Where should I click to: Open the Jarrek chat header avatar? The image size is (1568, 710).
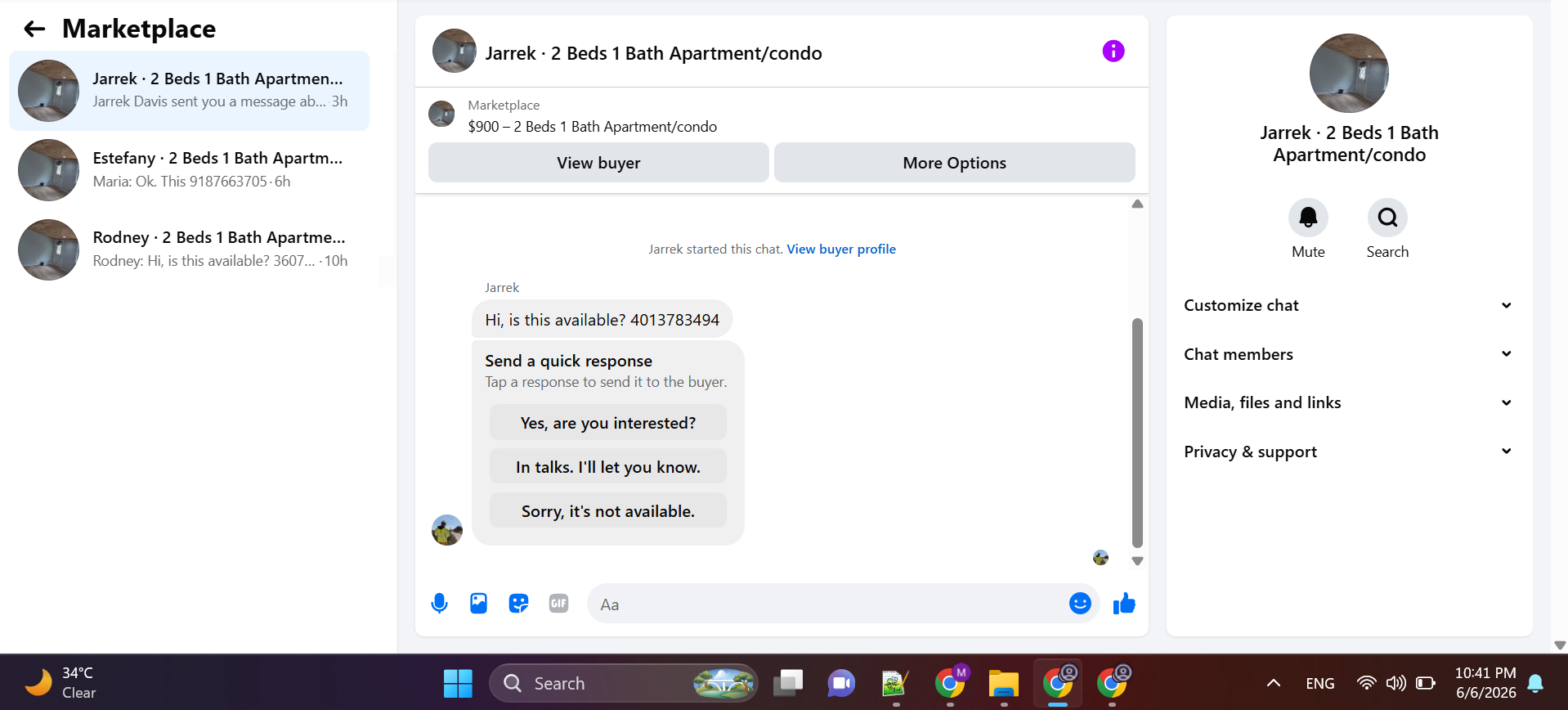point(455,51)
